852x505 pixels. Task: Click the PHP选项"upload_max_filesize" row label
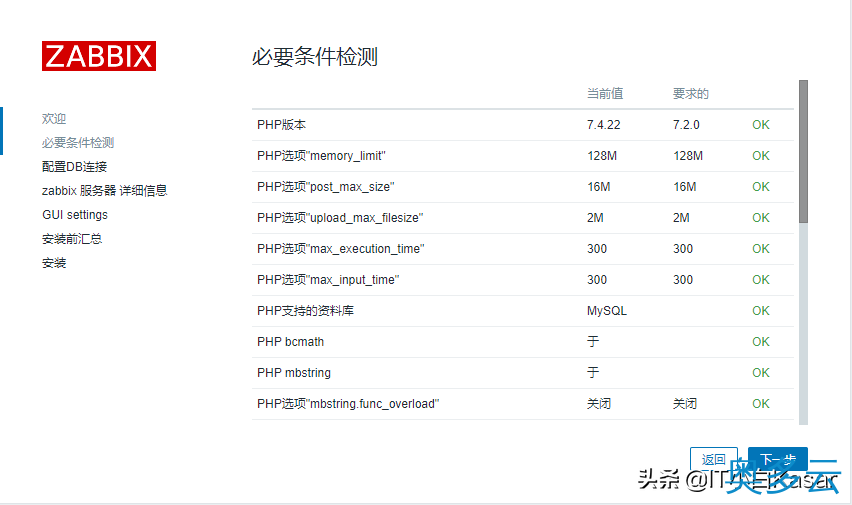pos(340,217)
